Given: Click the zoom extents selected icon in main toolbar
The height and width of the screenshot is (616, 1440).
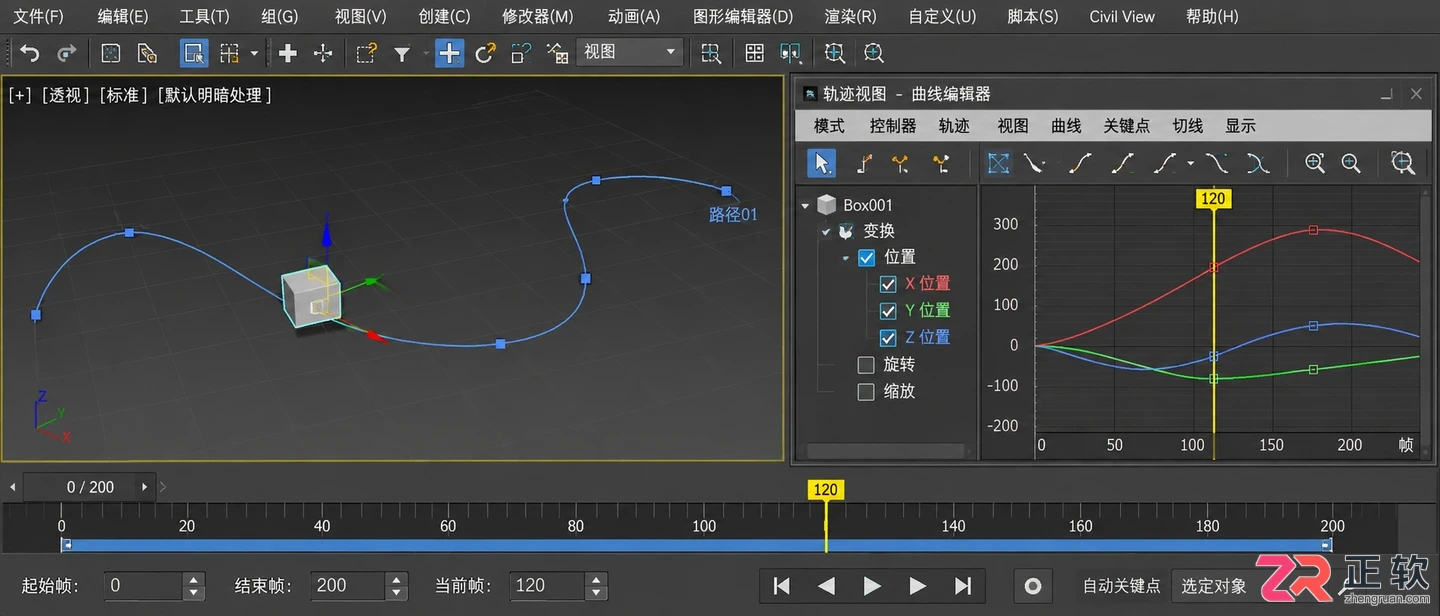Looking at the screenshot, I should click(834, 53).
